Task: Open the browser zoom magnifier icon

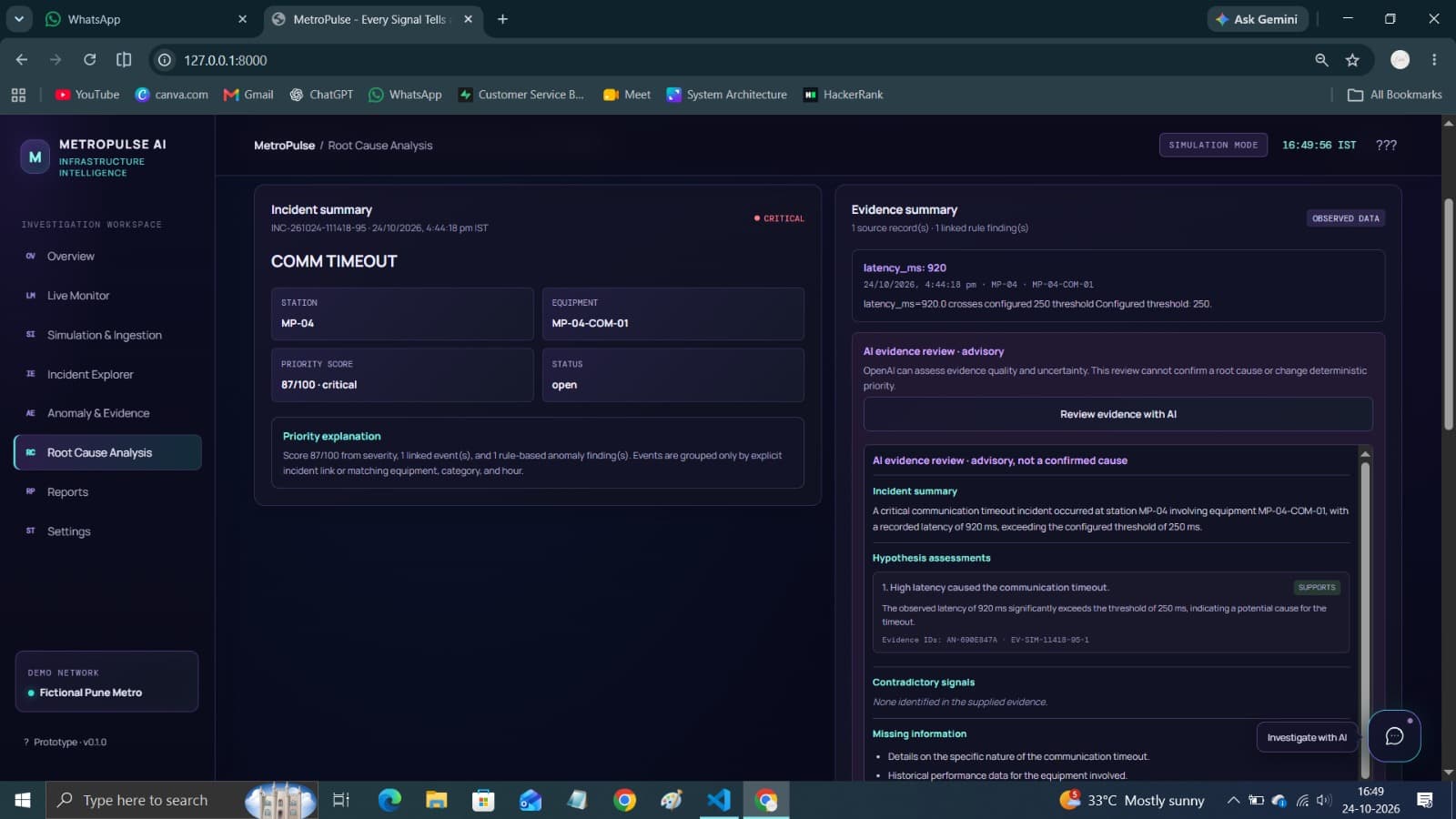Action: click(1321, 60)
